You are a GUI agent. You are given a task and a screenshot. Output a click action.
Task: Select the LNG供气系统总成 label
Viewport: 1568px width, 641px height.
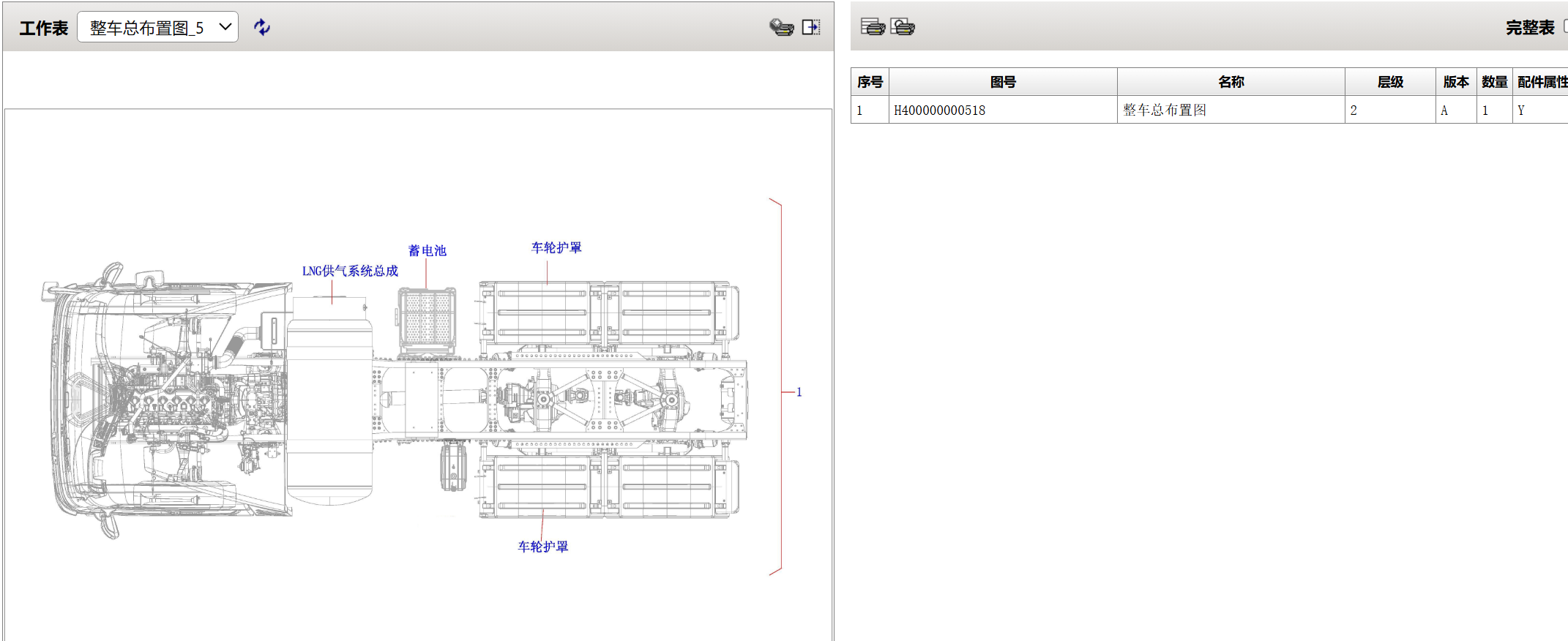(x=350, y=271)
